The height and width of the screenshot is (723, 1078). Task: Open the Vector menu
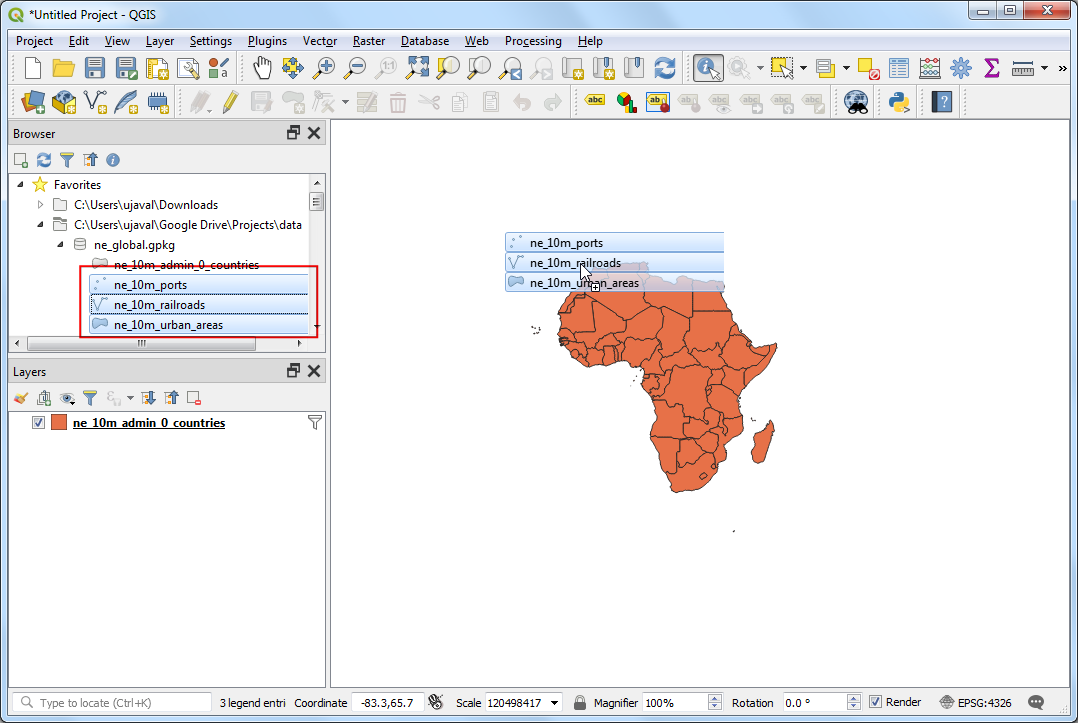coord(320,41)
